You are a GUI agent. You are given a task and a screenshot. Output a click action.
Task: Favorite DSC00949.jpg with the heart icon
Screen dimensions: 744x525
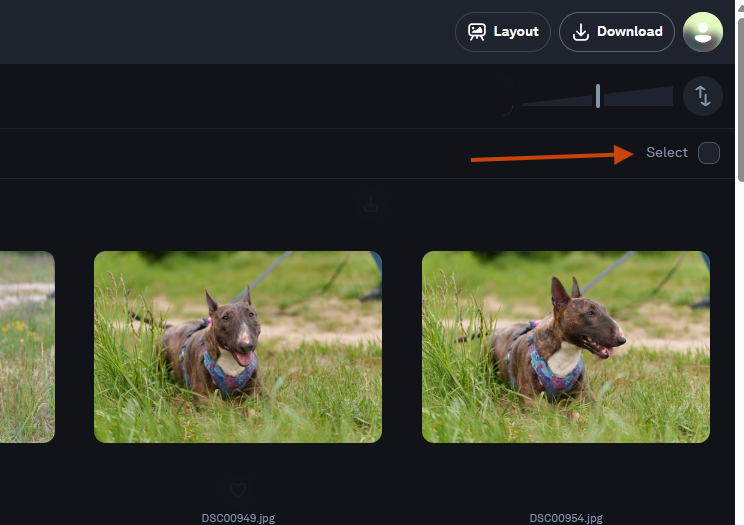(238, 490)
